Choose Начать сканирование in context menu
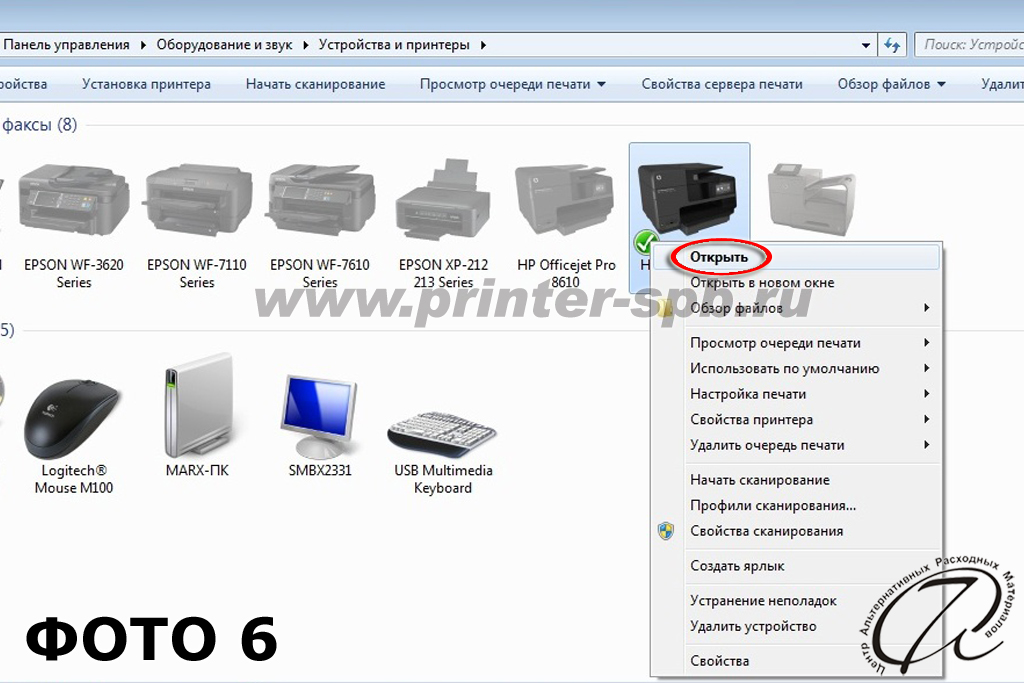 (x=795, y=480)
